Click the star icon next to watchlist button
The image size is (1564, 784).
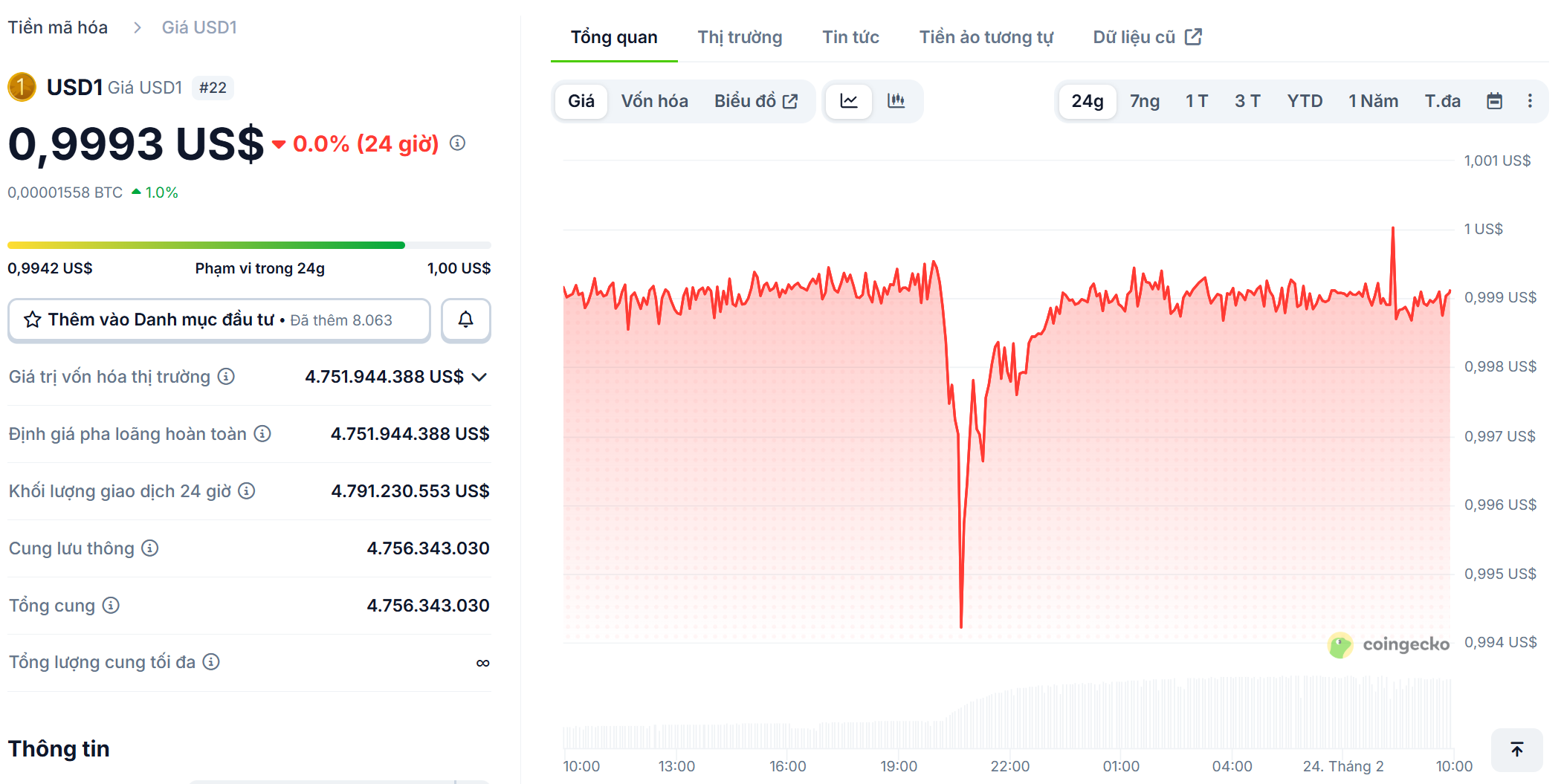click(32, 319)
